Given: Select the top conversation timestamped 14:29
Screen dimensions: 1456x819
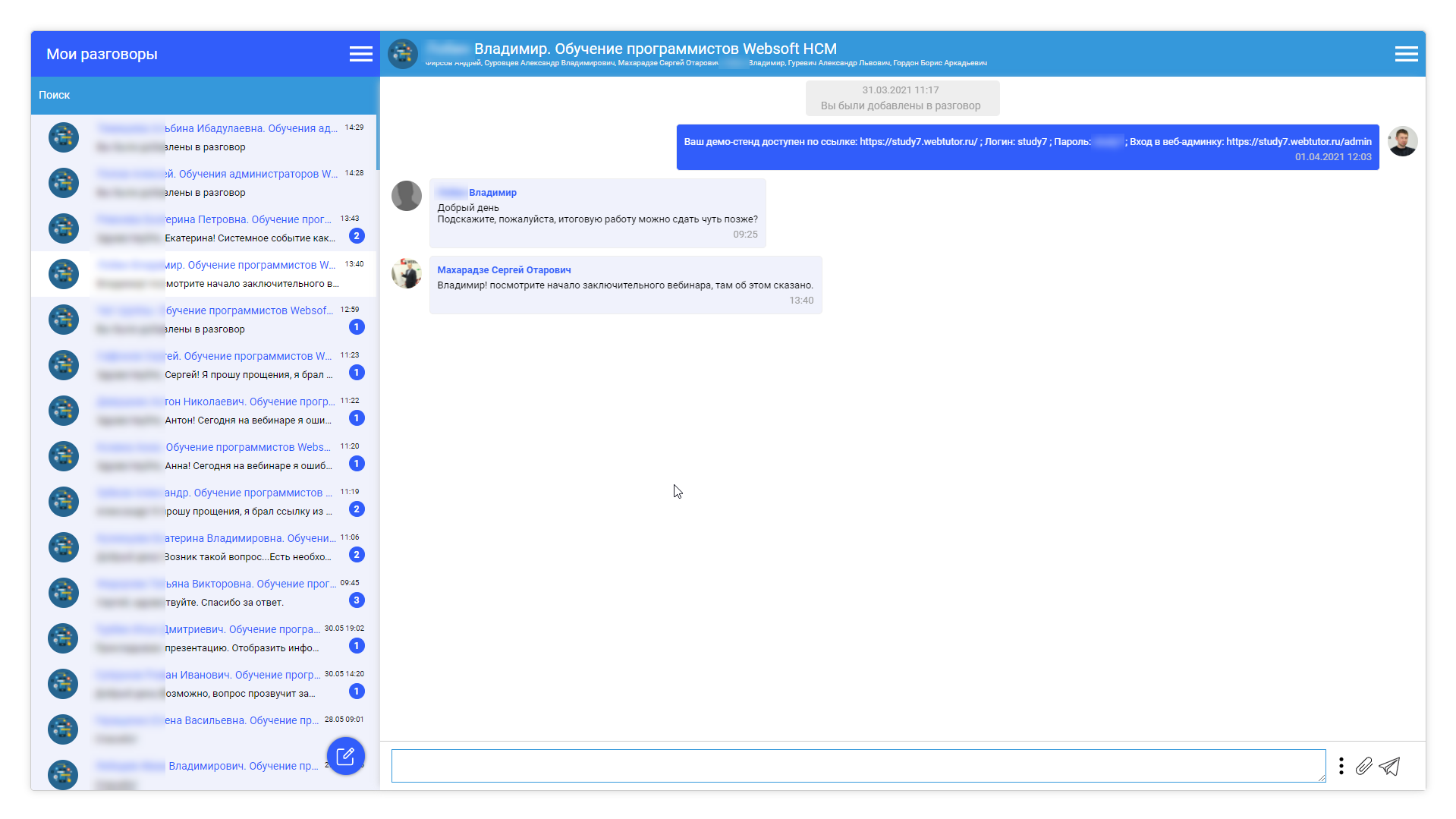Looking at the screenshot, I should click(x=205, y=137).
